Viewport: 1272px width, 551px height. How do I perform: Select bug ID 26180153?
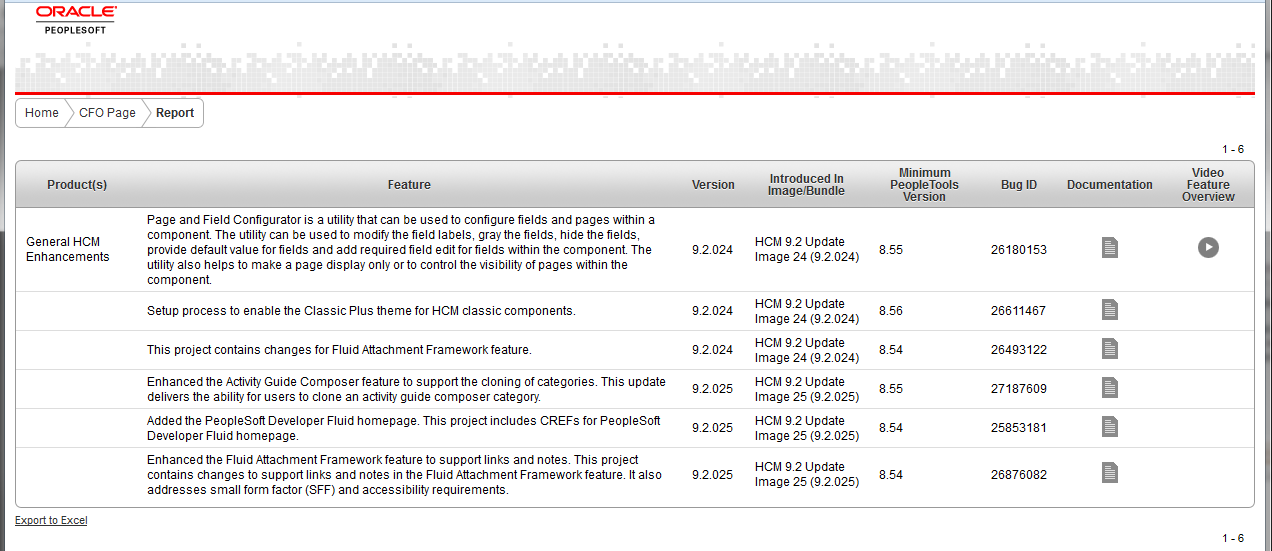pyautogui.click(x=1019, y=250)
